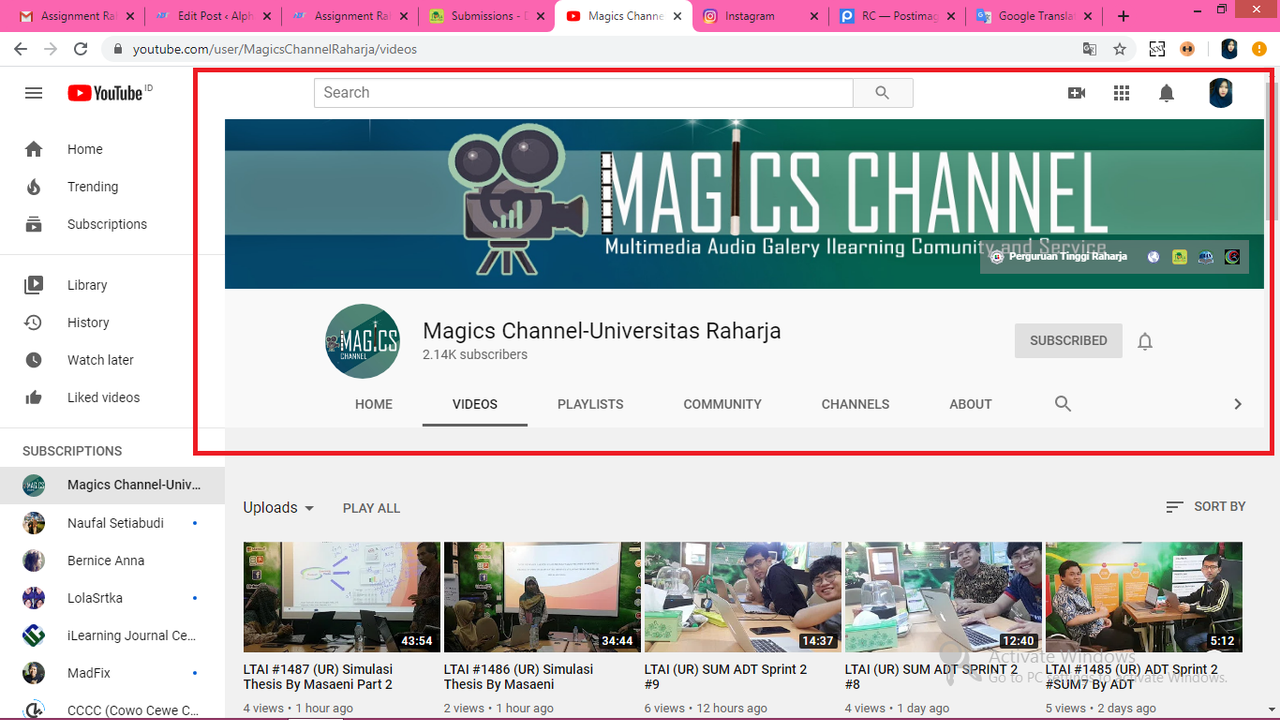Open title 'LTAI #1486 (UR) Simulasi Thesis By Masaeni'
1280x720 pixels.
point(518,677)
